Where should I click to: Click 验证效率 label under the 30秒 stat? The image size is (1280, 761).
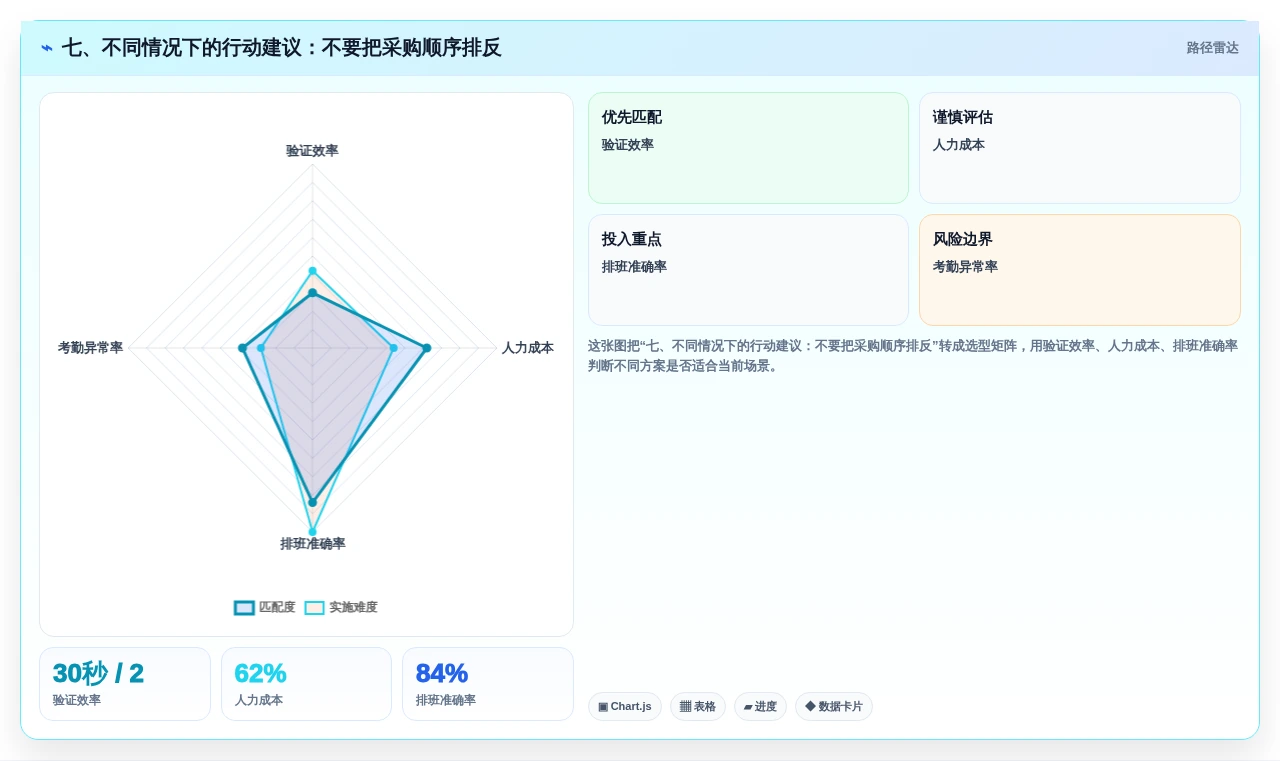[77, 700]
